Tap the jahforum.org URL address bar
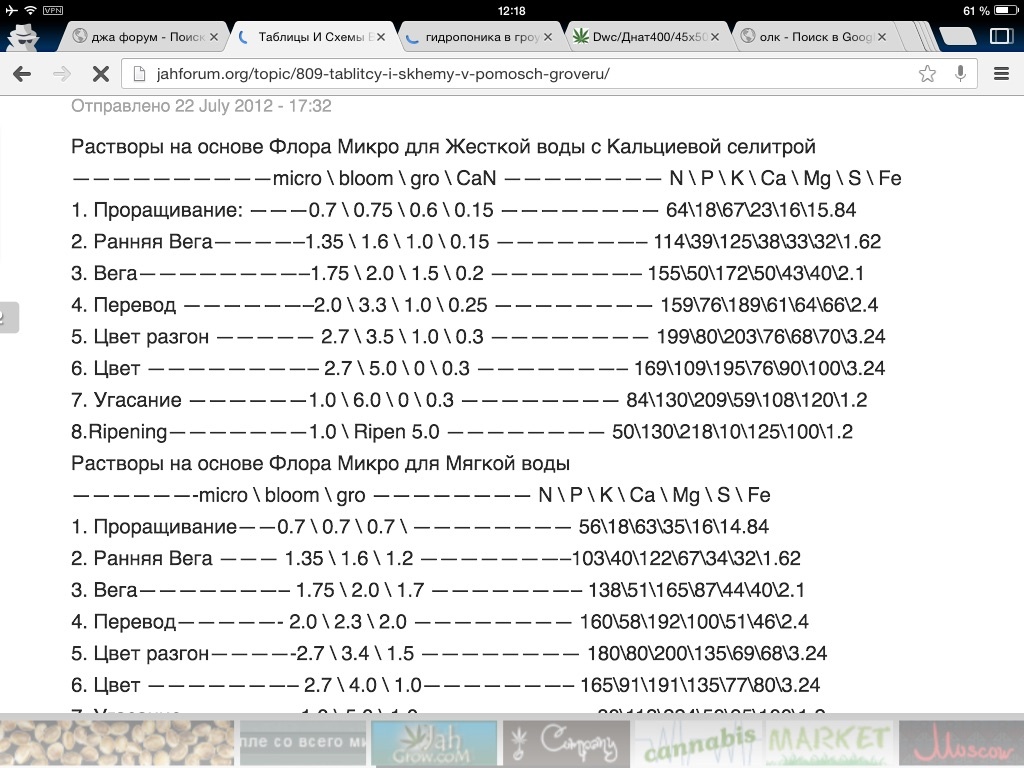 500,74
